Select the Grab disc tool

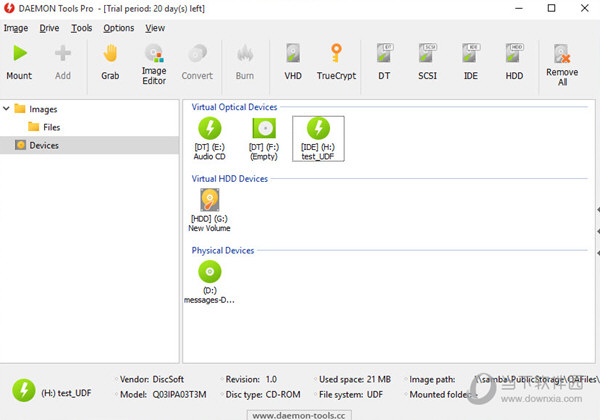click(110, 63)
